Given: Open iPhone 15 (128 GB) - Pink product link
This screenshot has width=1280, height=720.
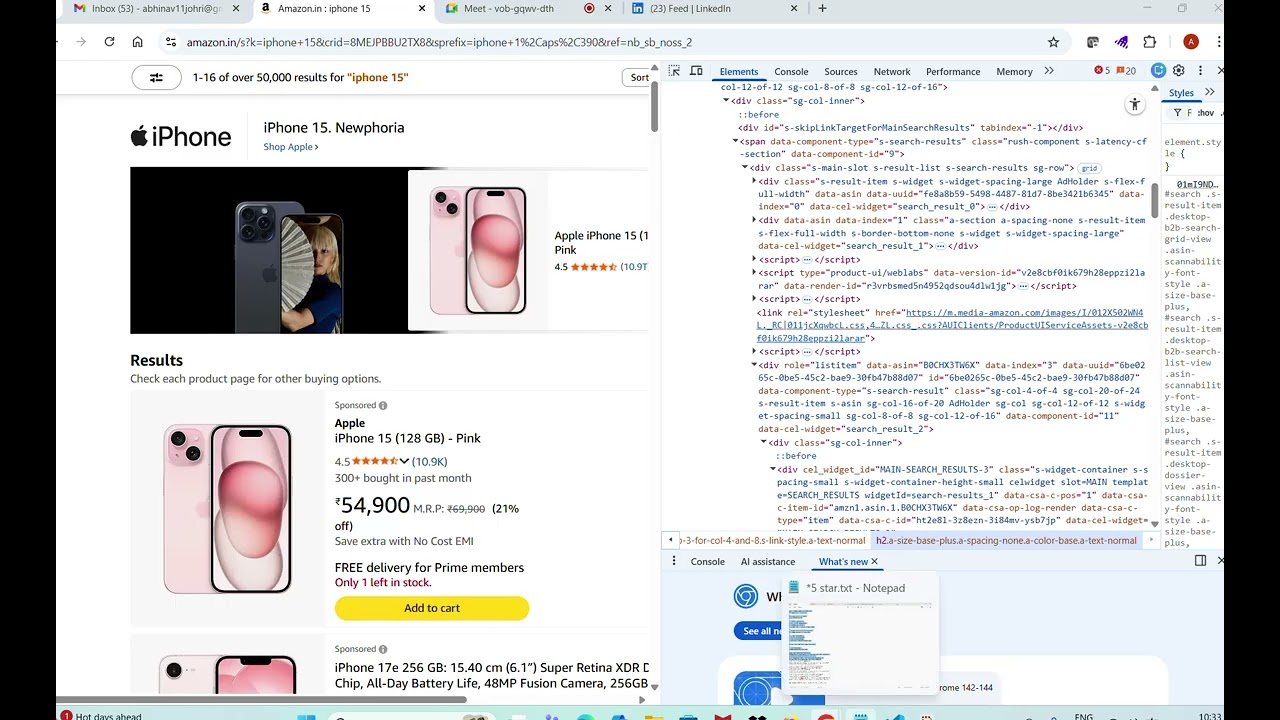Looking at the screenshot, I should coord(408,438).
